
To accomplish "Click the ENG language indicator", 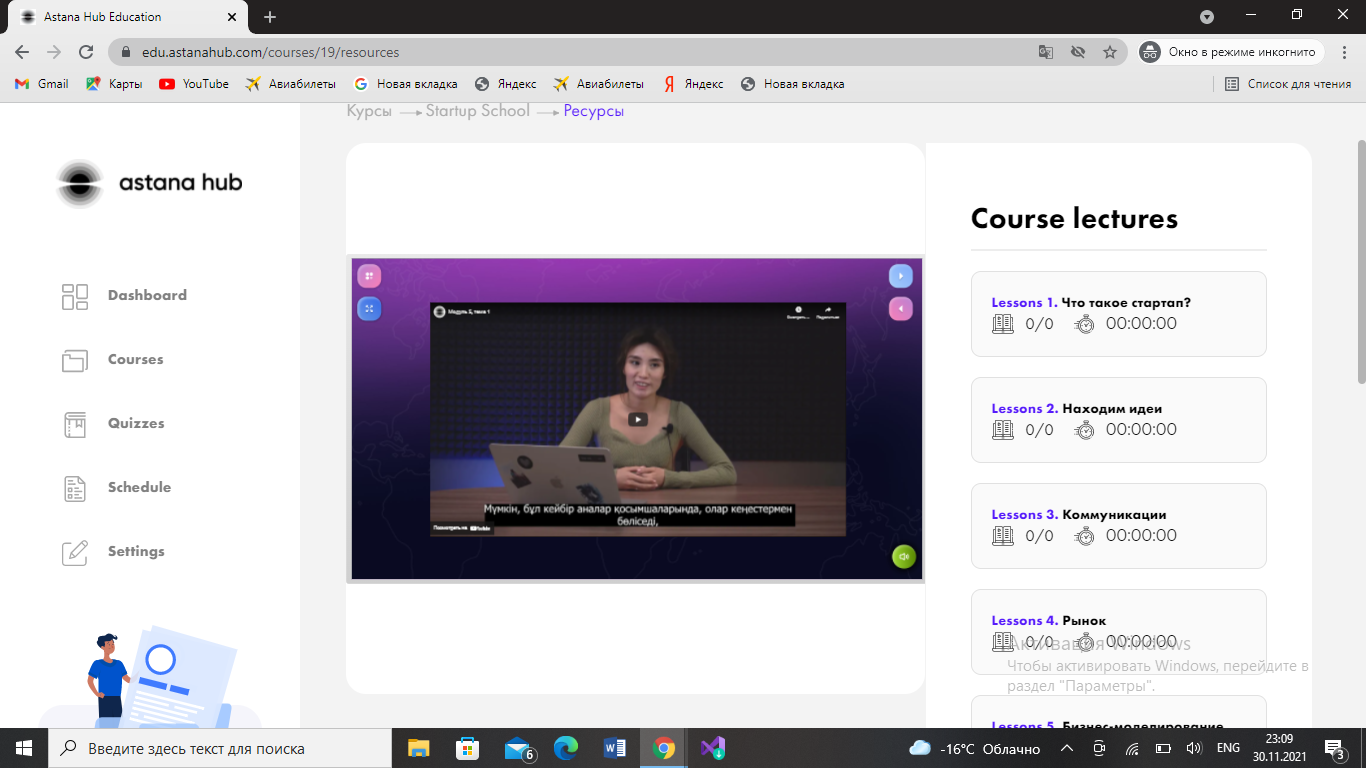I will coord(1228,748).
